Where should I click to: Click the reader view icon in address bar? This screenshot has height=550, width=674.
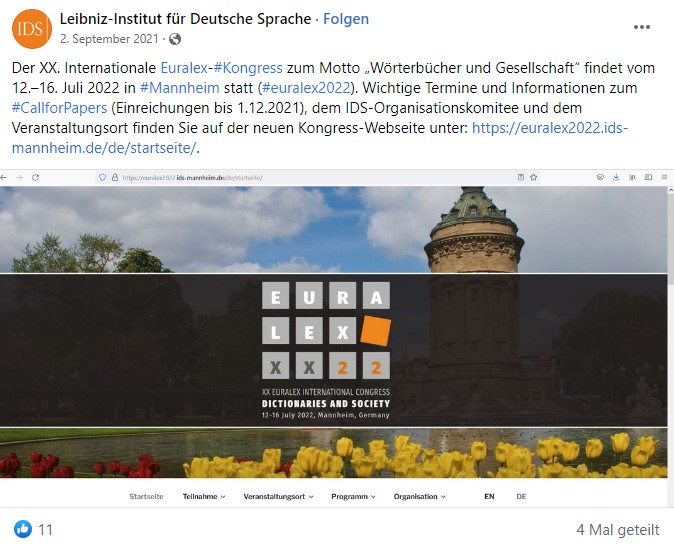(x=521, y=177)
